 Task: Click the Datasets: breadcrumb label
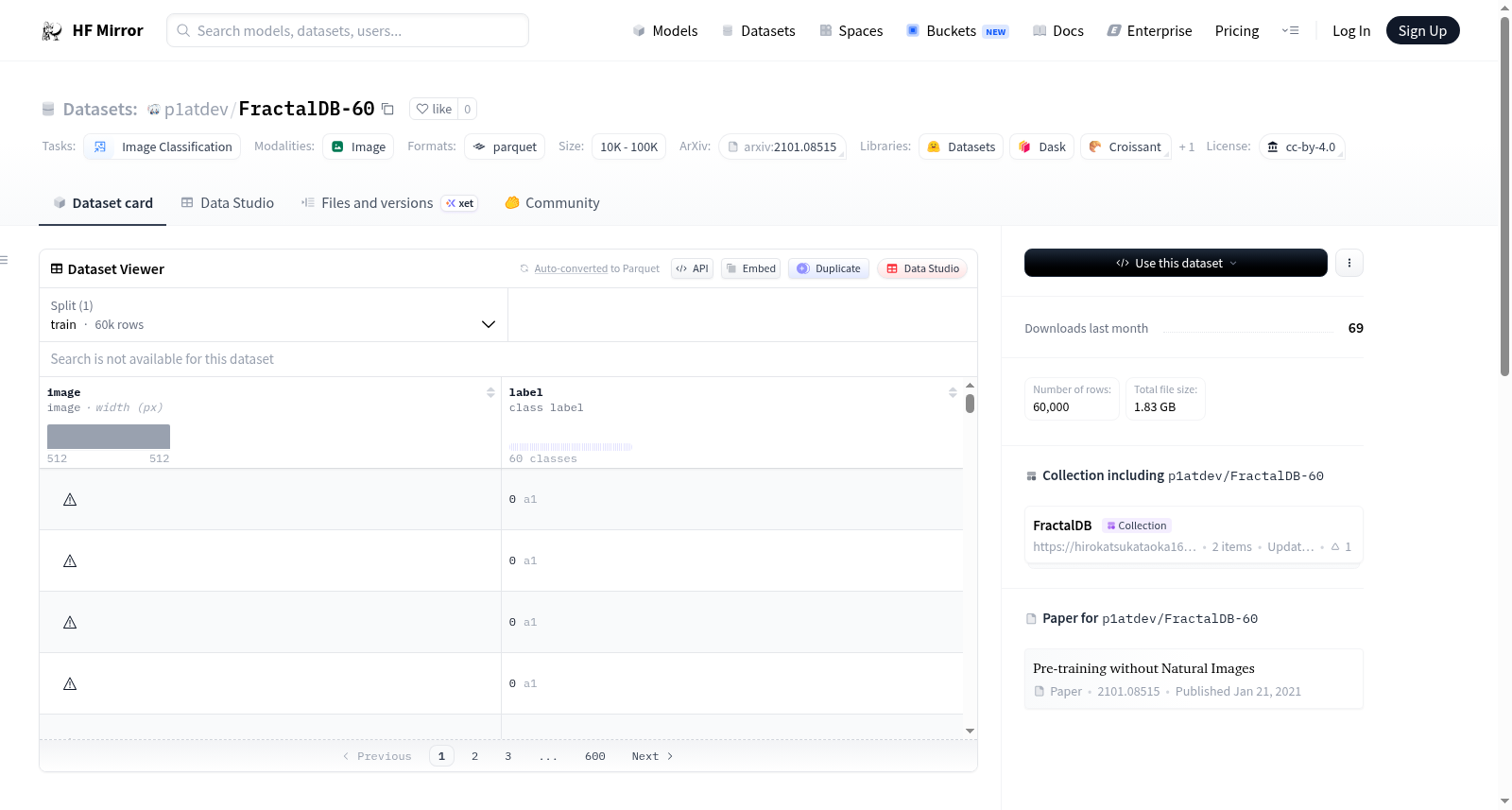(x=100, y=110)
